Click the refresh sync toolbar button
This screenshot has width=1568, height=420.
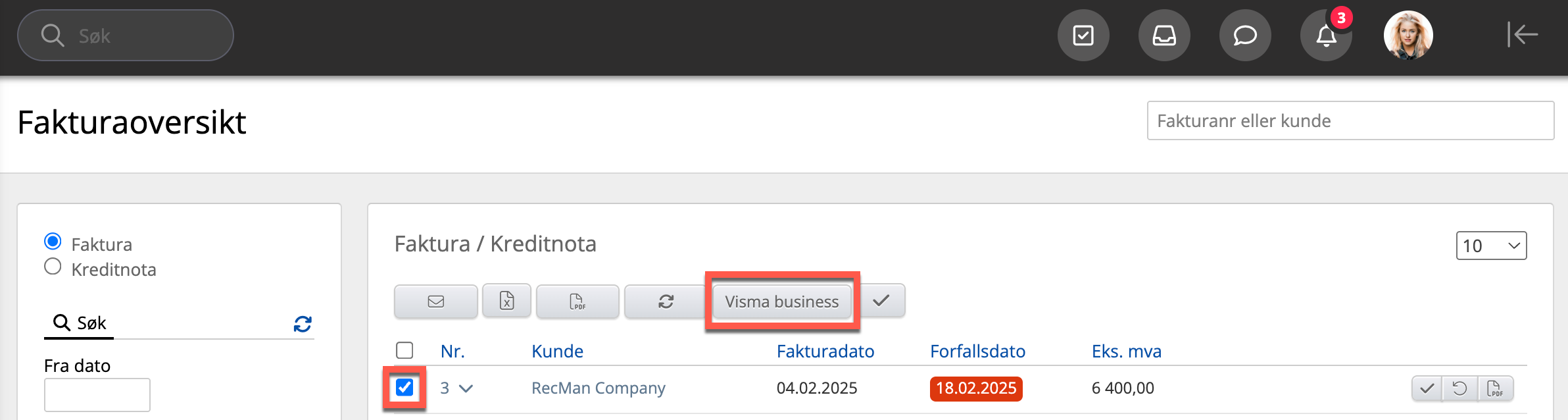tap(666, 302)
